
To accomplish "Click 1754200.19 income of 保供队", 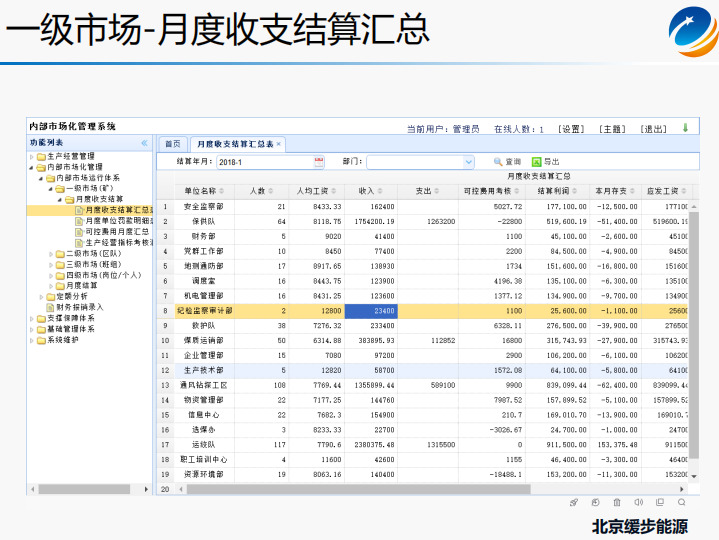I will pos(371,221).
